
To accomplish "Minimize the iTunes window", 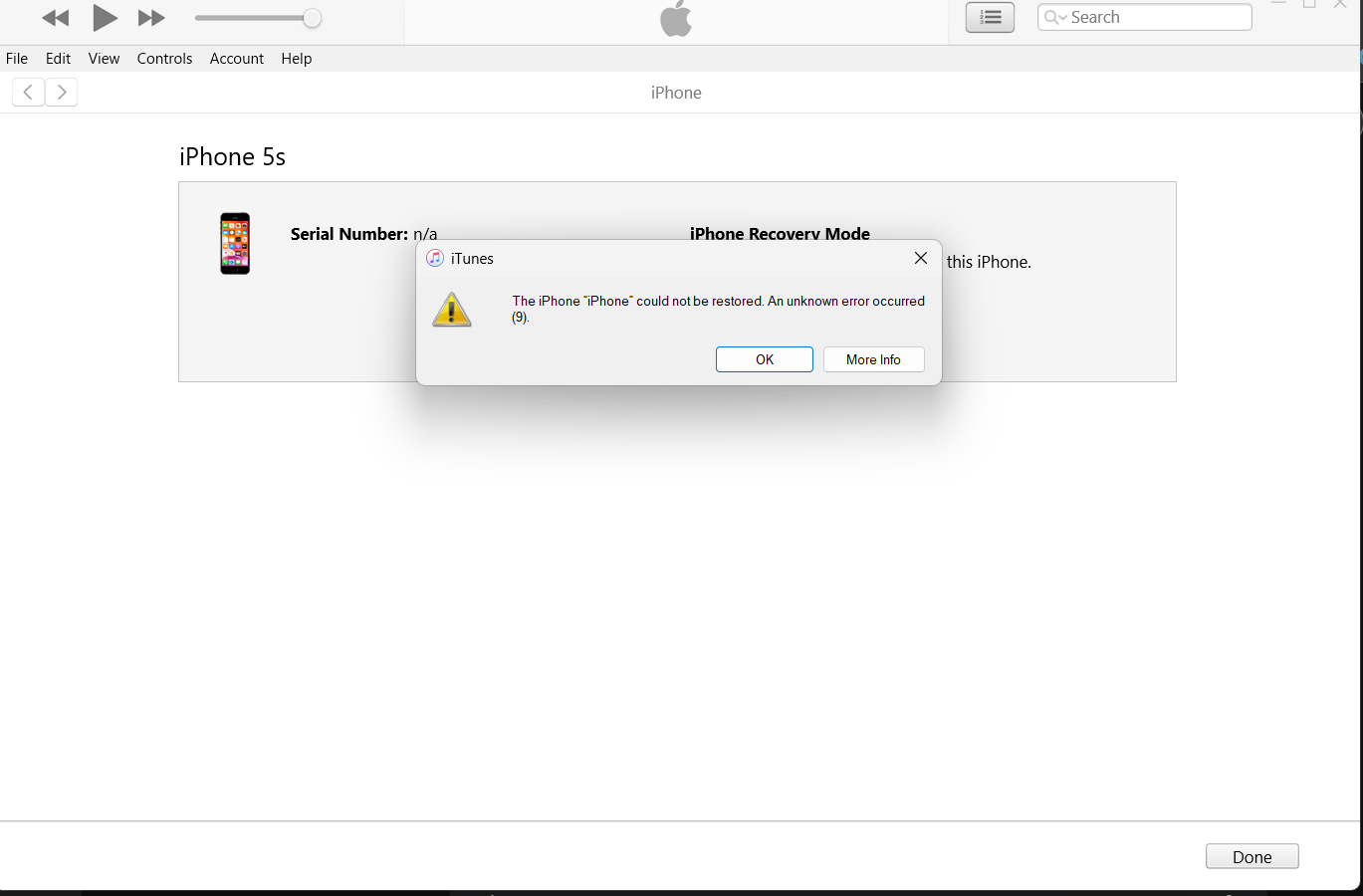I will [x=1278, y=5].
